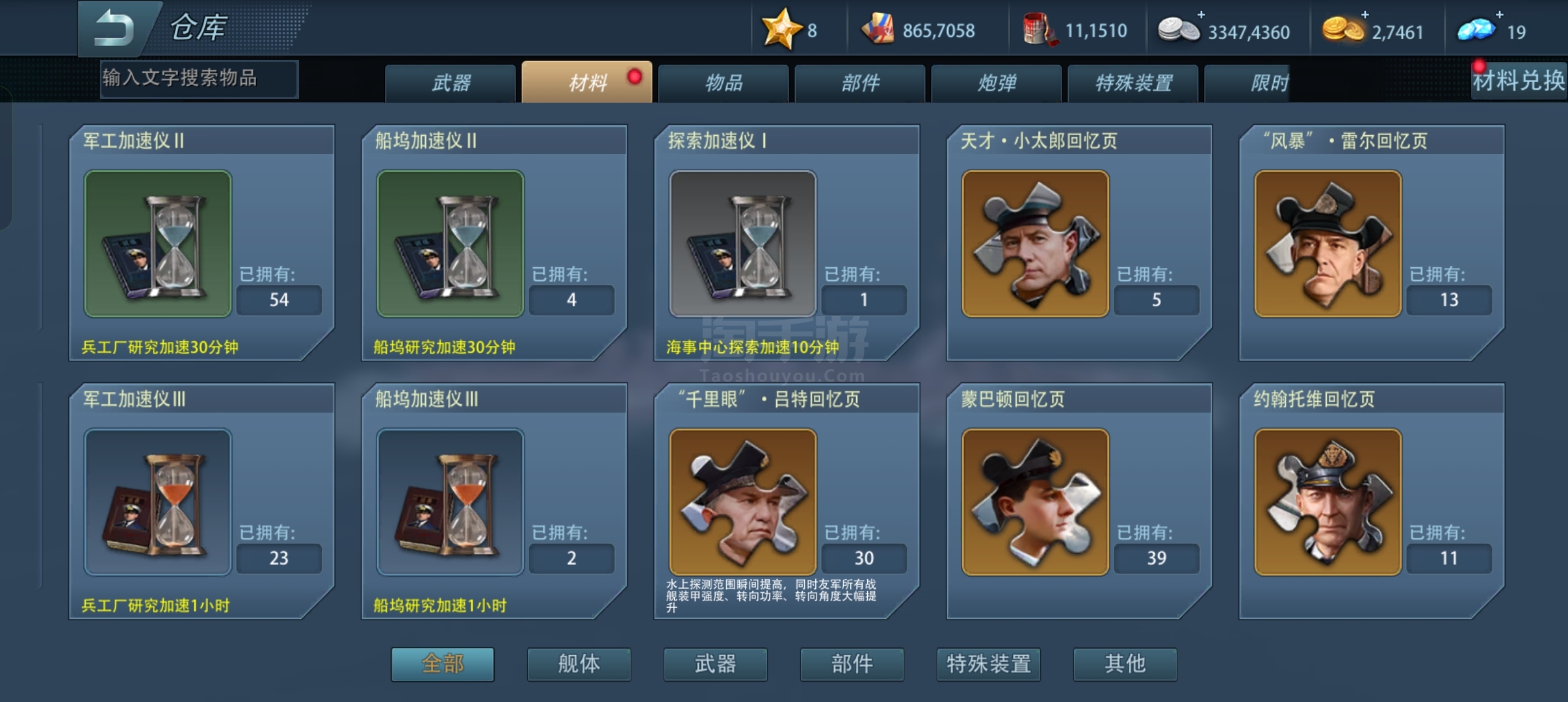This screenshot has width=1568, height=702.
Task: Select the 天才·小太郎回忆页 puzzle icon
Action: click(x=1036, y=244)
